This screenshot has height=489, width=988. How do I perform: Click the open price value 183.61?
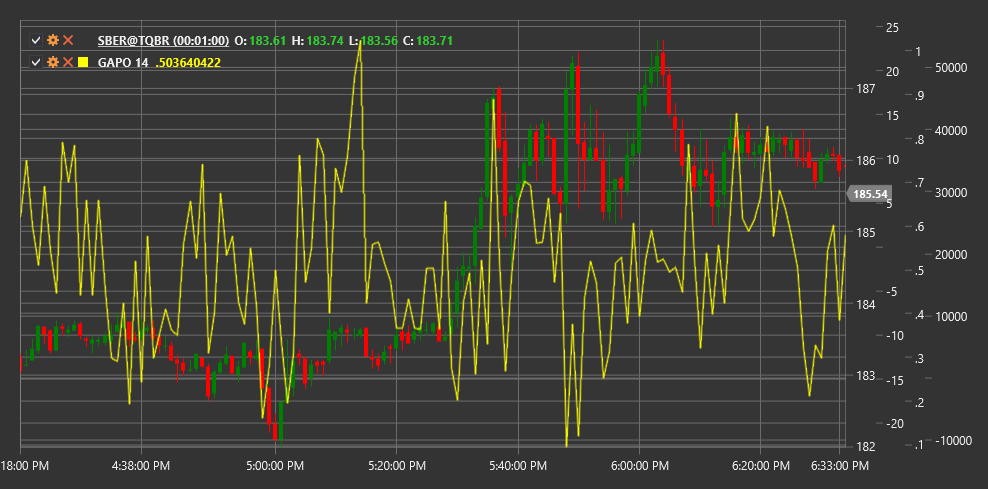point(267,40)
